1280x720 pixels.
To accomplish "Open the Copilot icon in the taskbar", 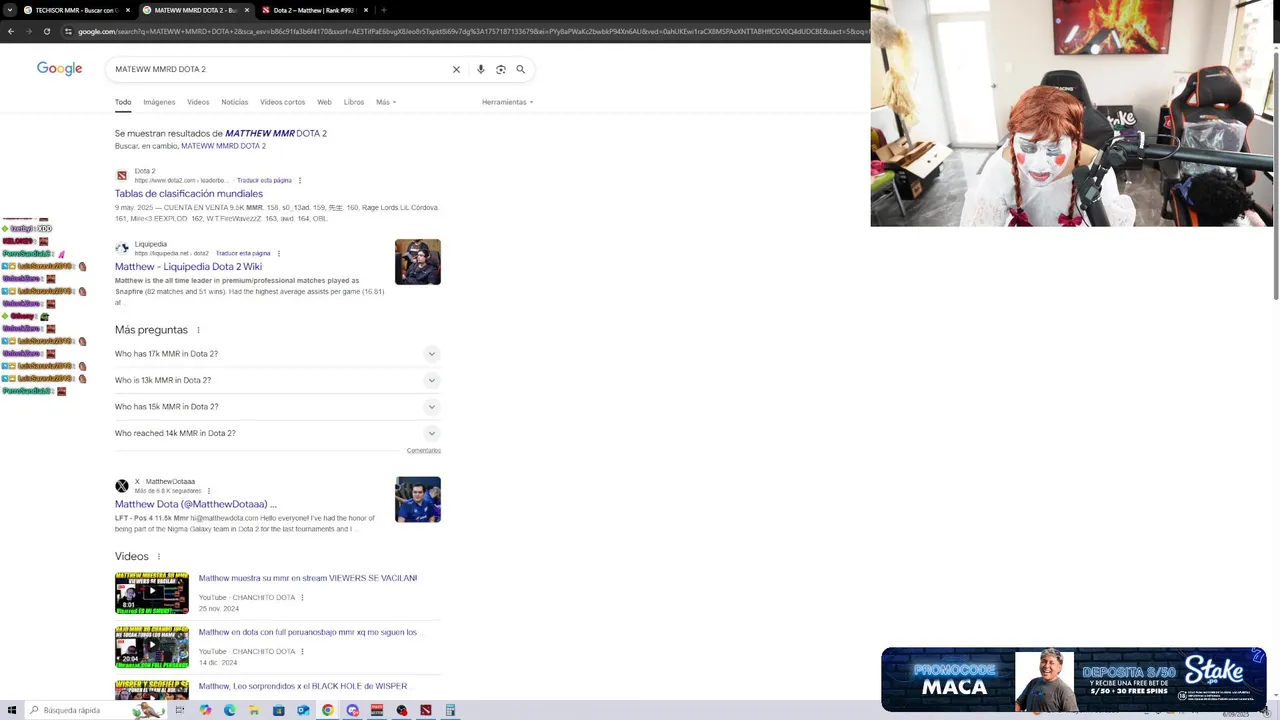I will 205,710.
